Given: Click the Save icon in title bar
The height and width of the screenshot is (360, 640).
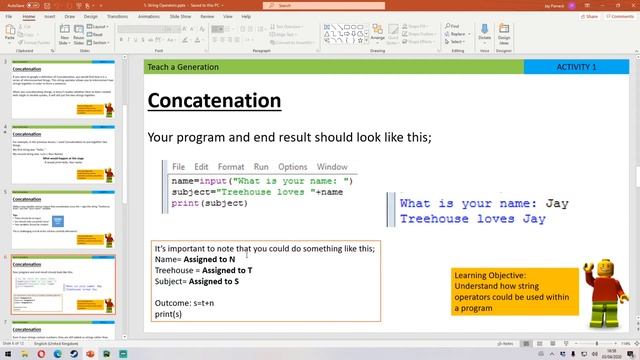Looking at the screenshot, I should pyautogui.click(x=47, y=6).
